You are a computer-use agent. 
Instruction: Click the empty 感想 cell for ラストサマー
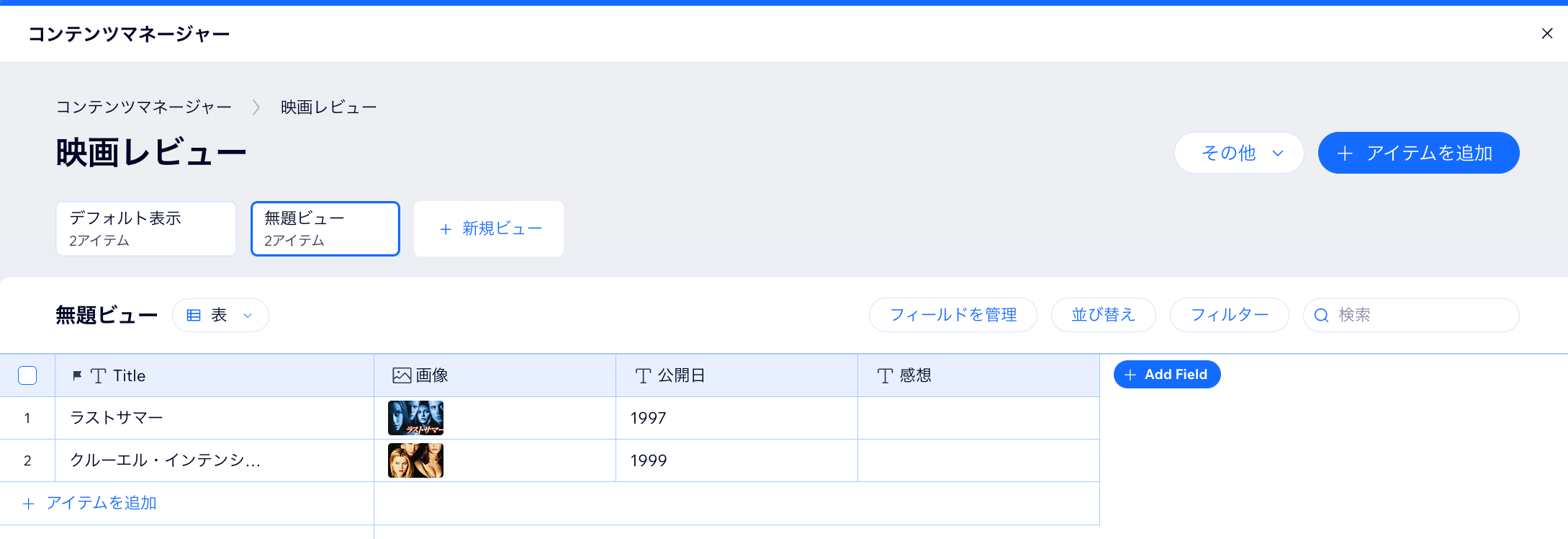click(978, 418)
